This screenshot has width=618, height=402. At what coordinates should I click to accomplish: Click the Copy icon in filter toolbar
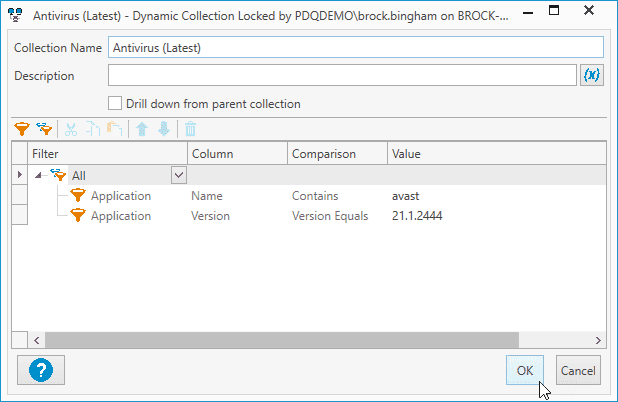[x=93, y=129]
